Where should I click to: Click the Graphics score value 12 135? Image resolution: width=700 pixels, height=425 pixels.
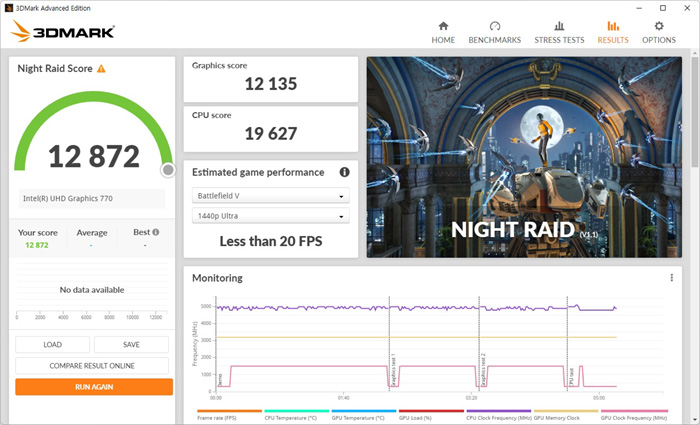point(271,84)
